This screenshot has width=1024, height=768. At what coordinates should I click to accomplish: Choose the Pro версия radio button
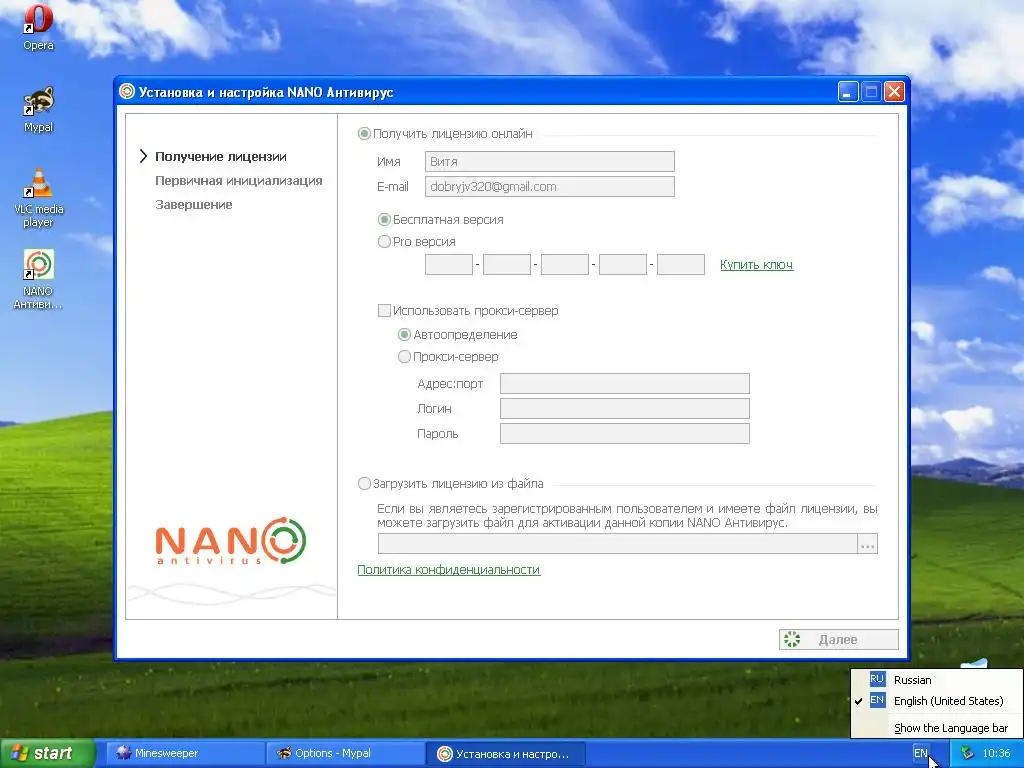pyautogui.click(x=384, y=242)
